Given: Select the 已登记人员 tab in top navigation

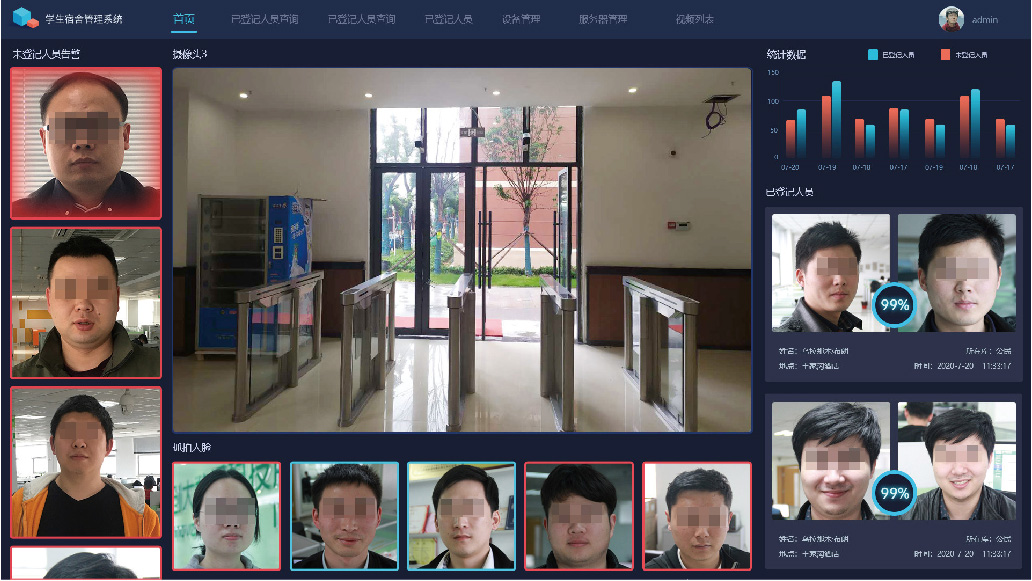Looking at the screenshot, I should 448,19.
